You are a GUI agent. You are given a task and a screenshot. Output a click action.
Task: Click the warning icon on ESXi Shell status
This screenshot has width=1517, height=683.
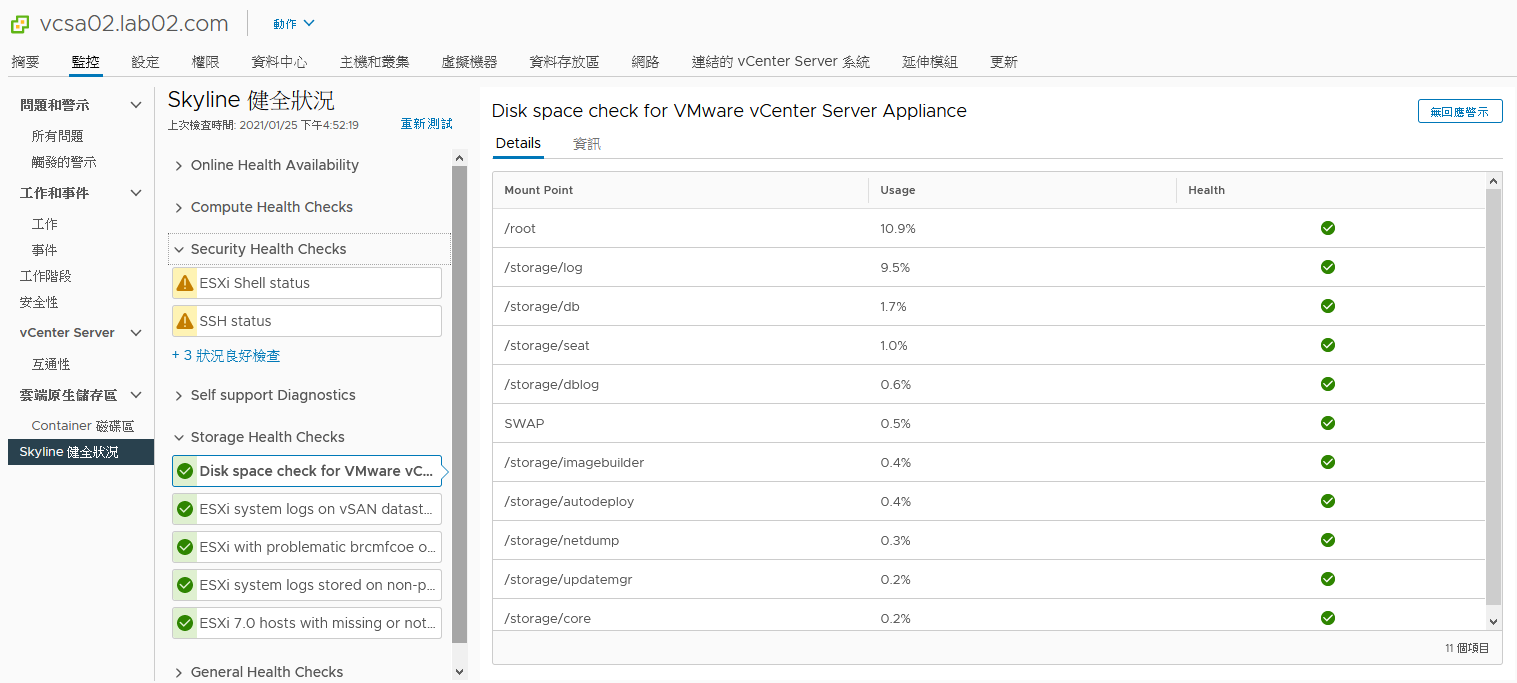coord(185,283)
